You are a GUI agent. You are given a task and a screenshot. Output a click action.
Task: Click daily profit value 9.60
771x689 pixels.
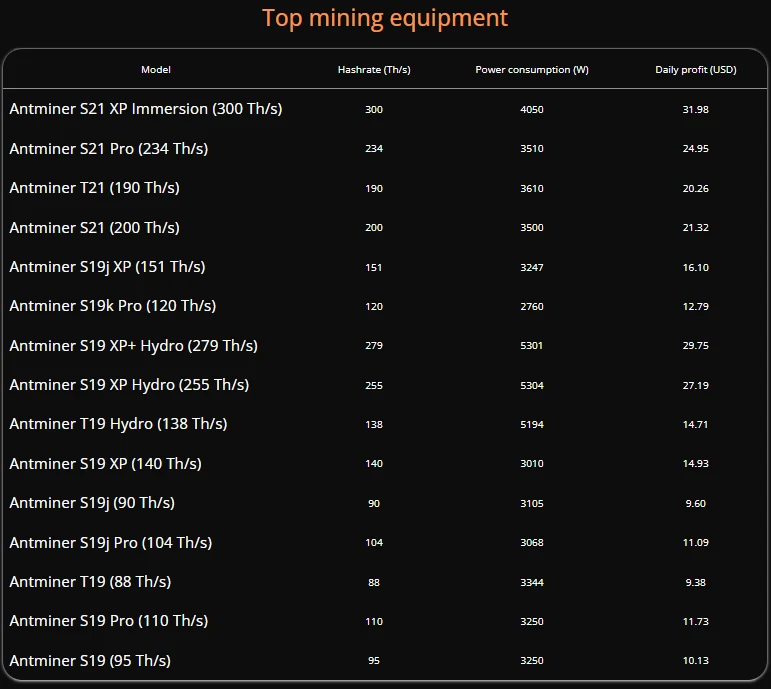click(x=695, y=504)
